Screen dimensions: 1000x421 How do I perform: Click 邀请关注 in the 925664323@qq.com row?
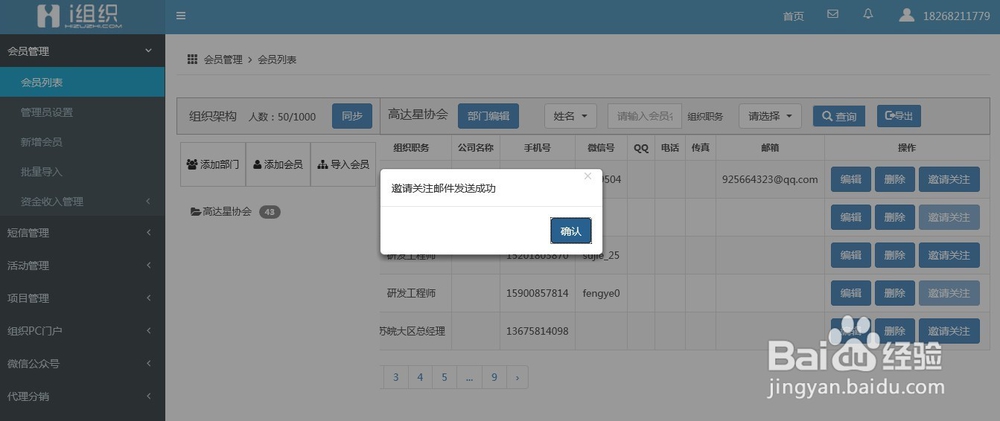[x=949, y=179]
